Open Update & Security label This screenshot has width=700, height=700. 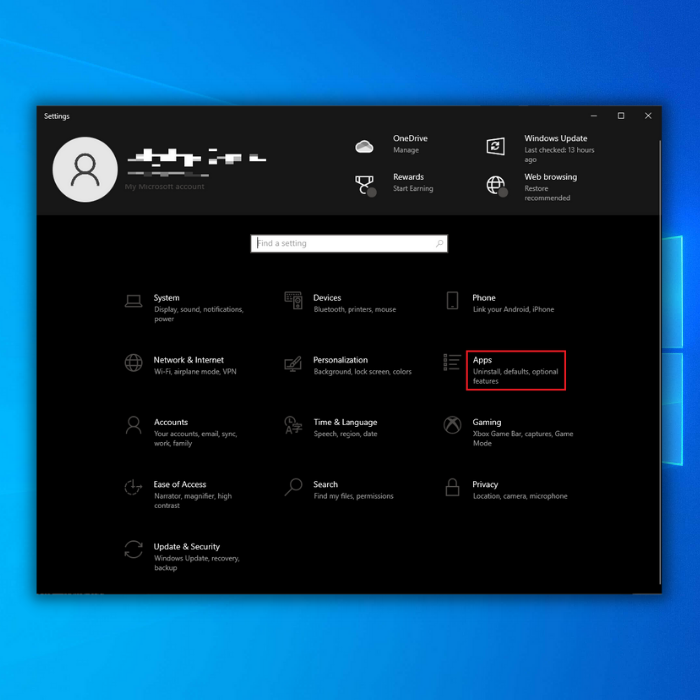point(187,547)
